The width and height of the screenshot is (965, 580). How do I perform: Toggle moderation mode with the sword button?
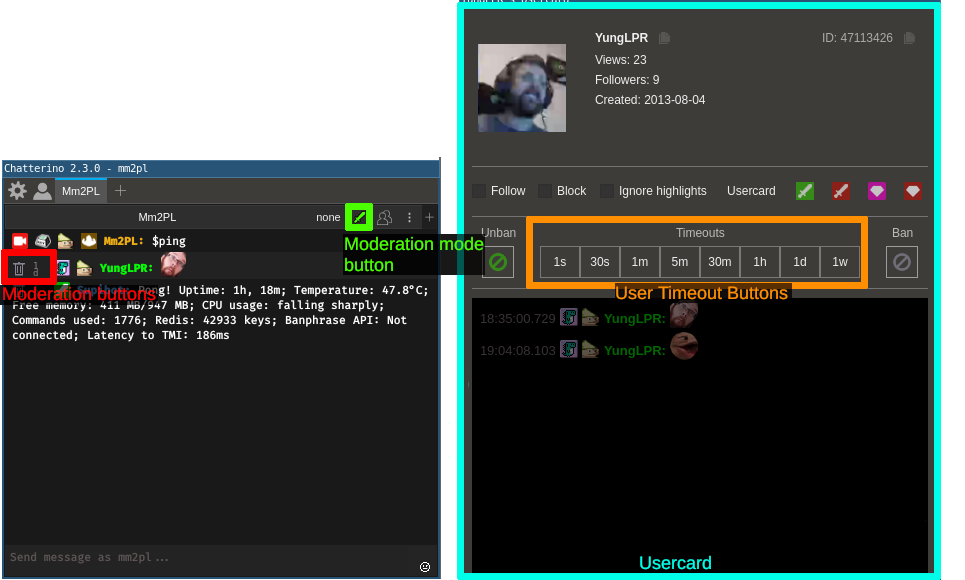pyautogui.click(x=359, y=217)
